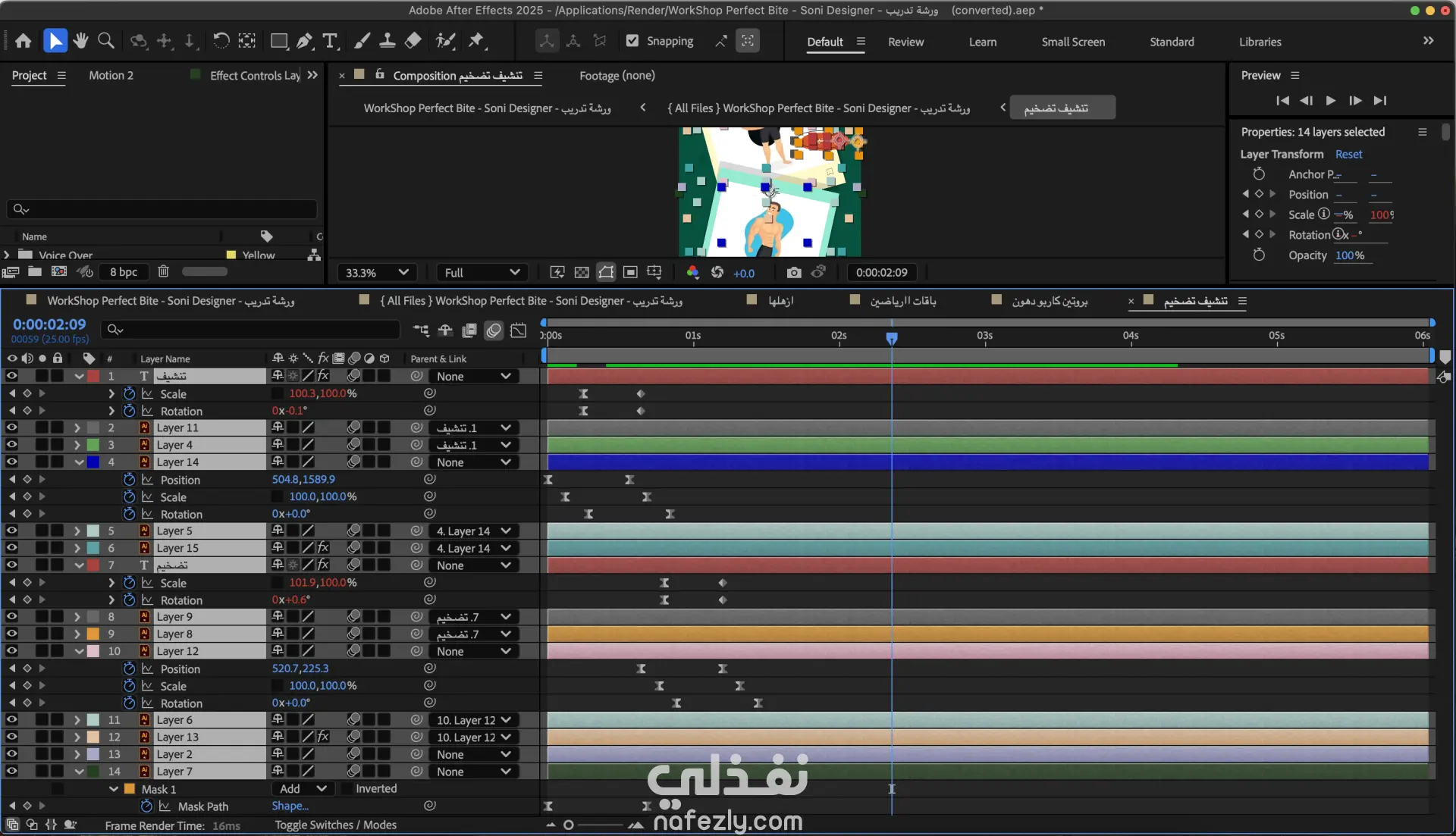Switch to the Review workspace
This screenshot has height=836, width=1456.
tap(905, 42)
